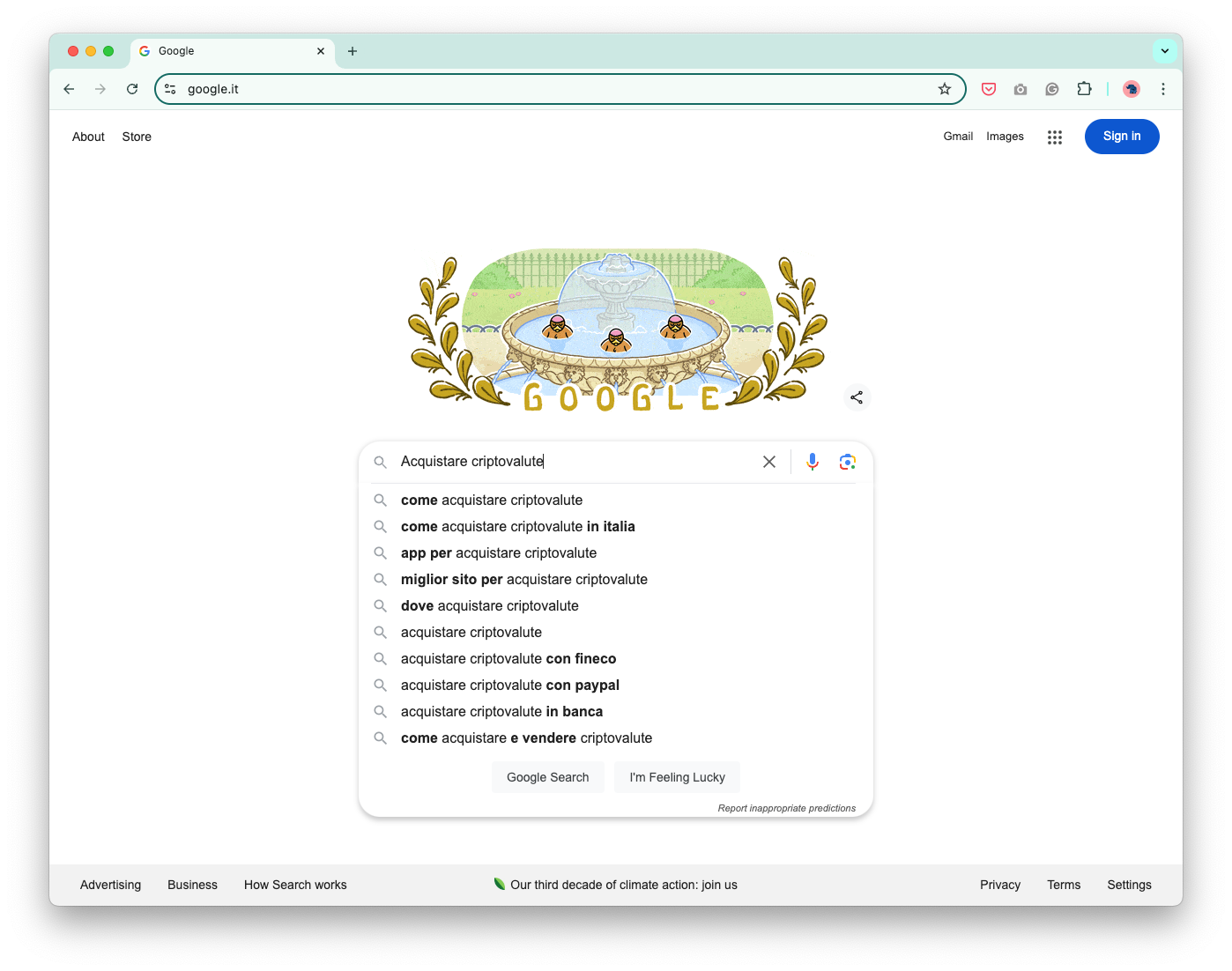Click the clear search (X) icon
The width and height of the screenshot is (1232, 971).
(x=768, y=461)
